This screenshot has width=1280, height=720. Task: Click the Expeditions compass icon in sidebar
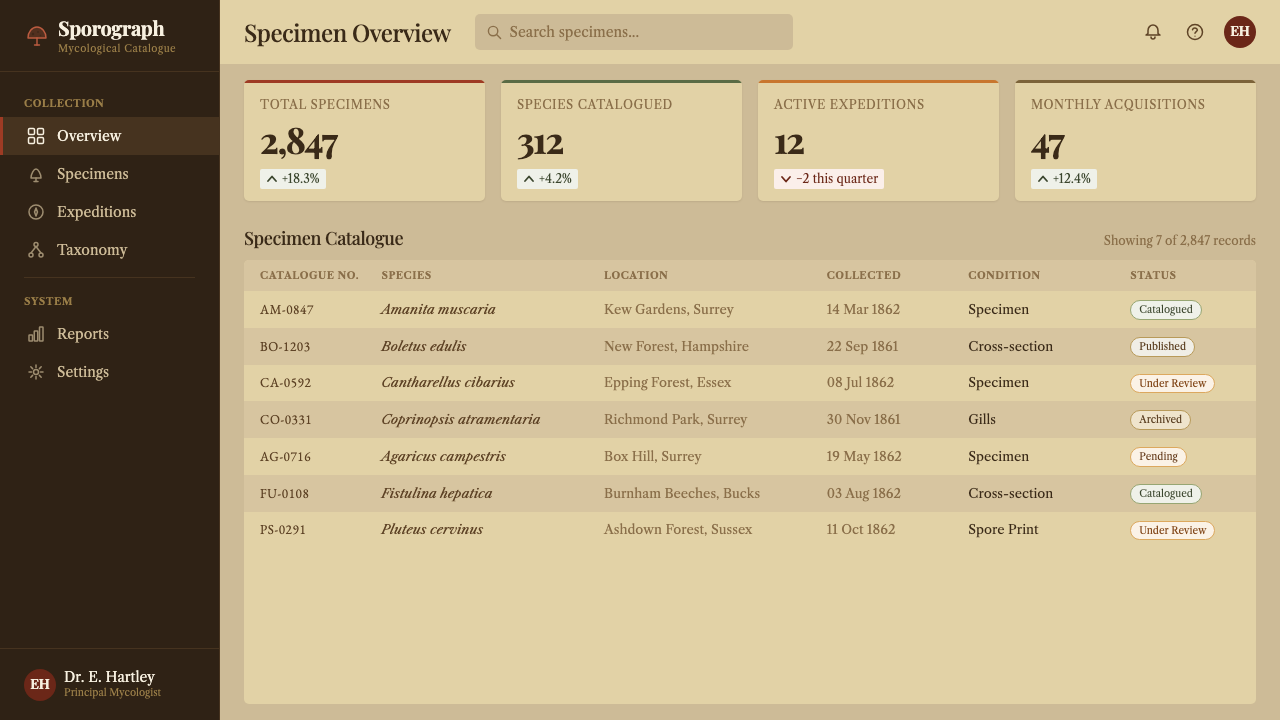pos(36,212)
